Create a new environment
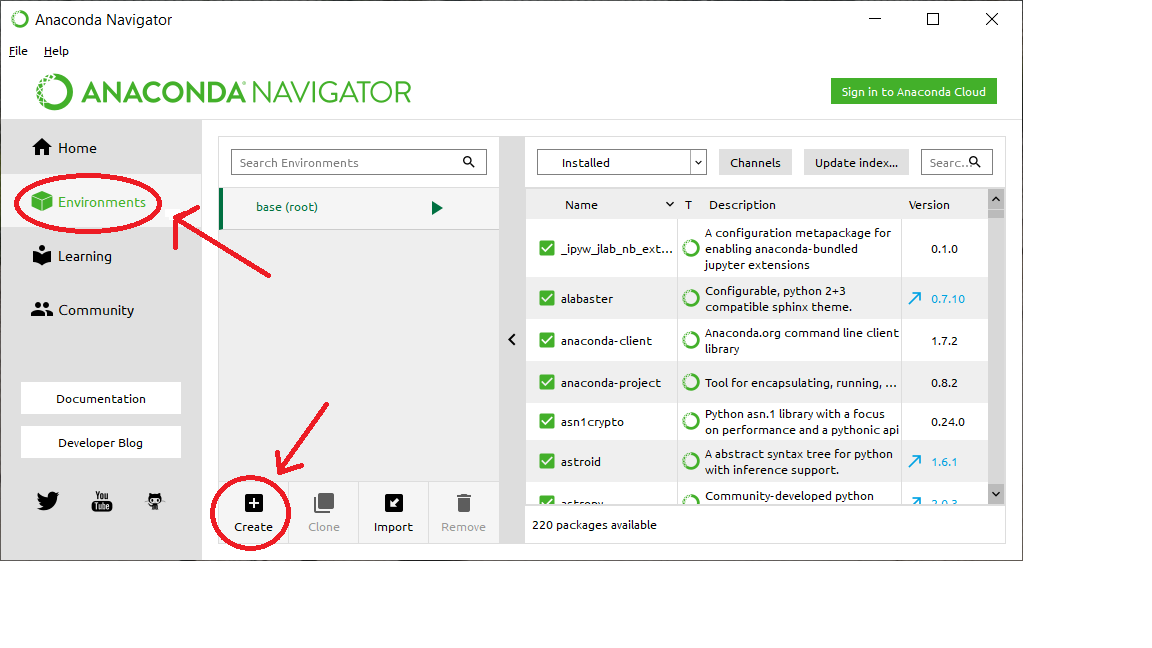Image resolution: width=1152 pixels, height=648 pixels. click(253, 513)
